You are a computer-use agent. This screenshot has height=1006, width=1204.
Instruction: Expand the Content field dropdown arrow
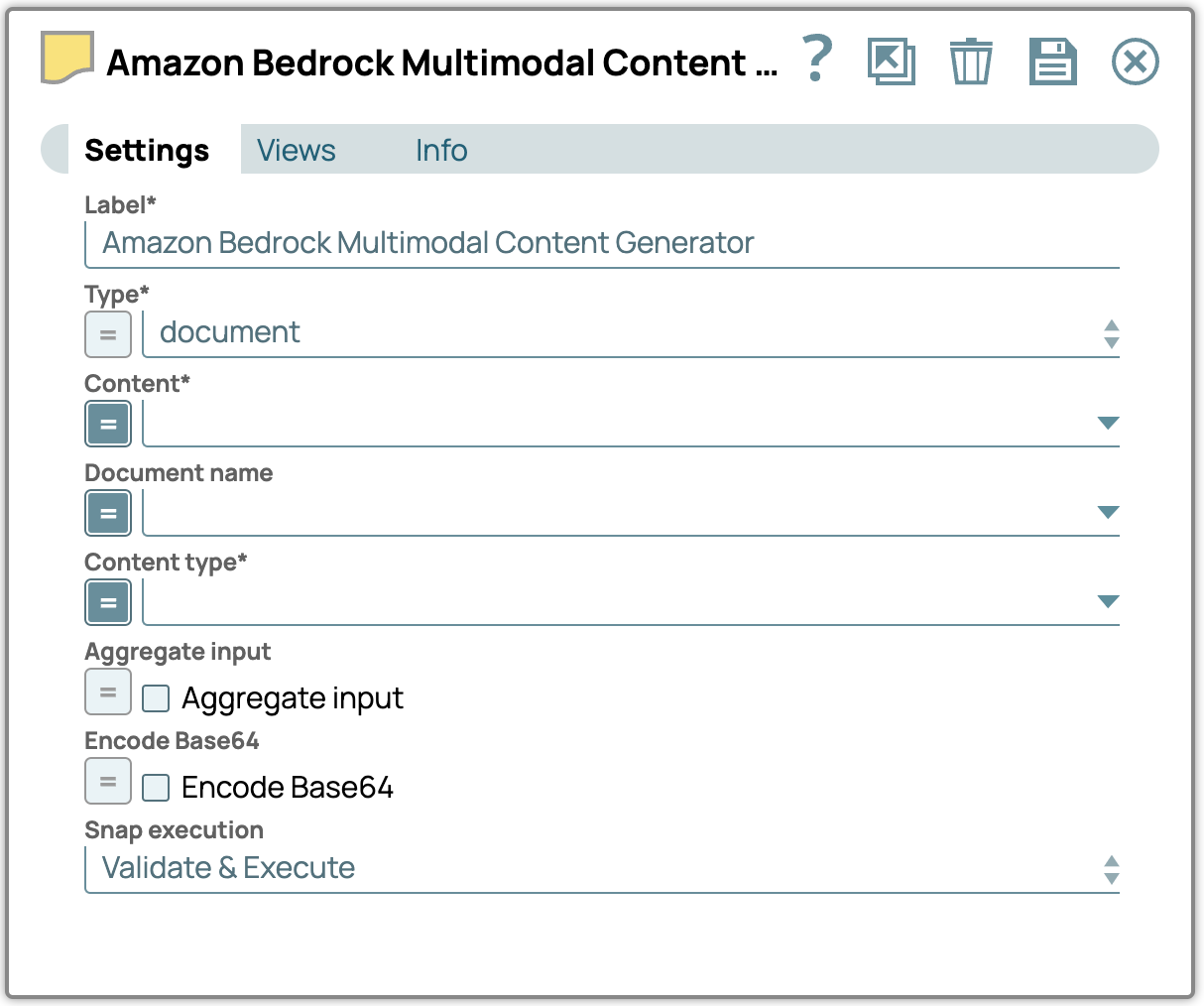coord(1108,424)
